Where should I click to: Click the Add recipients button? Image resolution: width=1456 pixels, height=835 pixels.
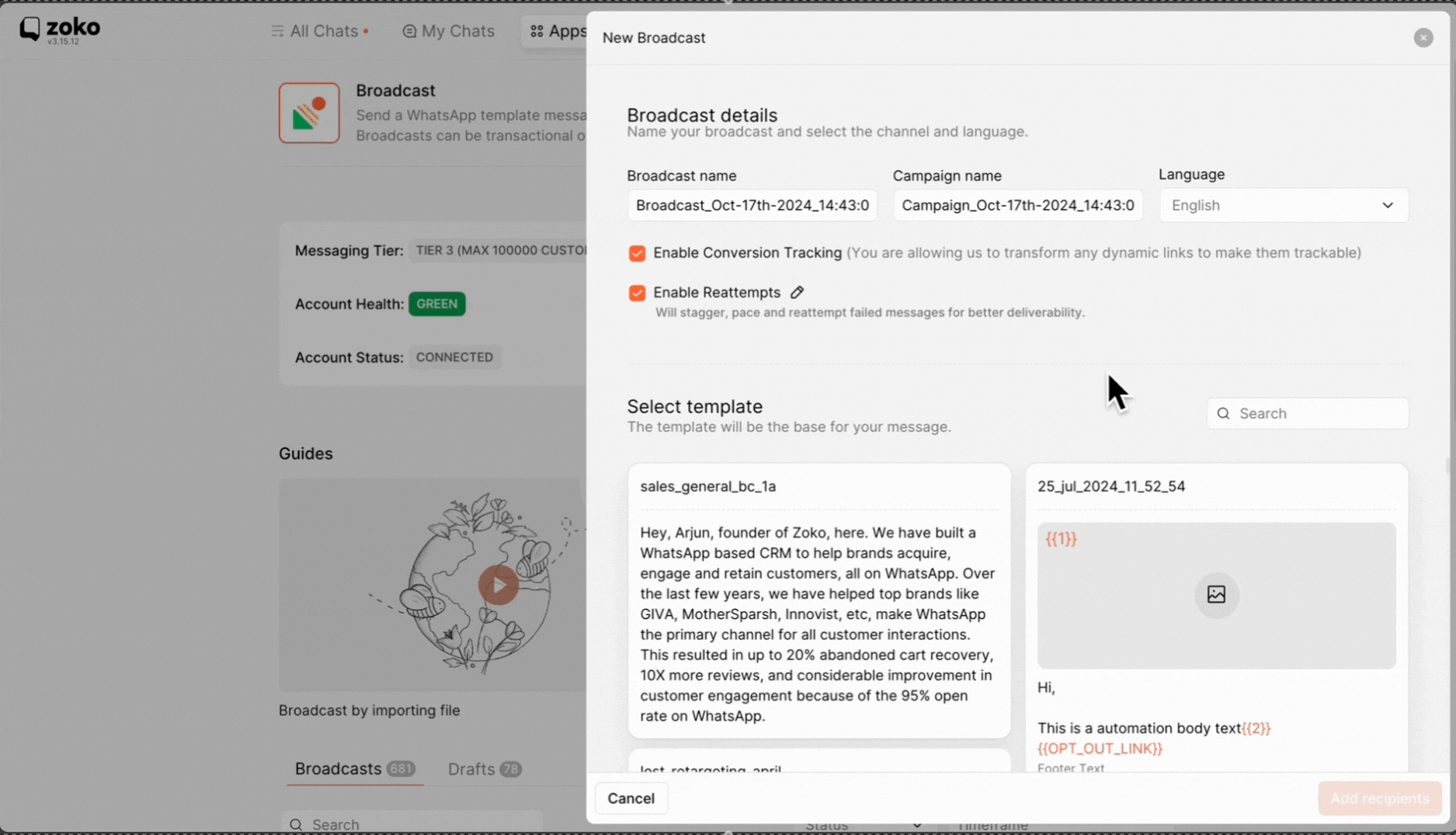(x=1379, y=798)
